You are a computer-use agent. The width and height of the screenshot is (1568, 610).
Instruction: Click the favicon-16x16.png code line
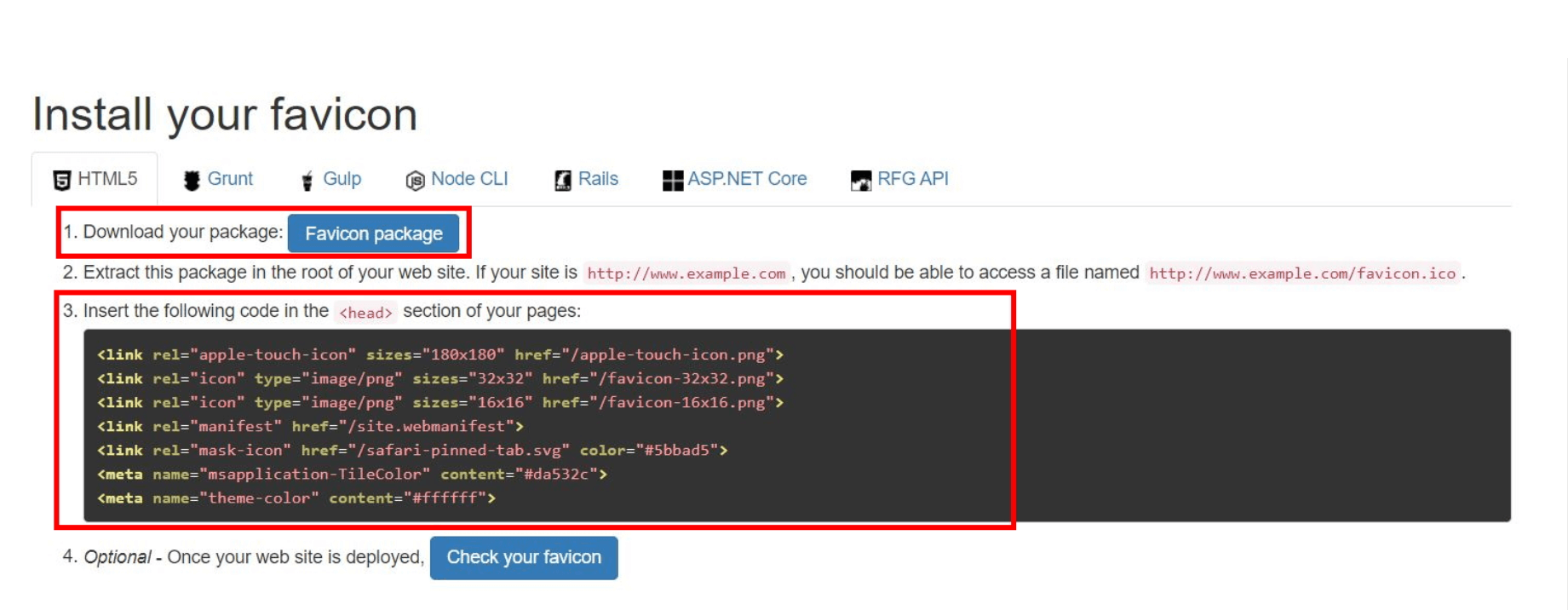pyautogui.click(x=440, y=402)
